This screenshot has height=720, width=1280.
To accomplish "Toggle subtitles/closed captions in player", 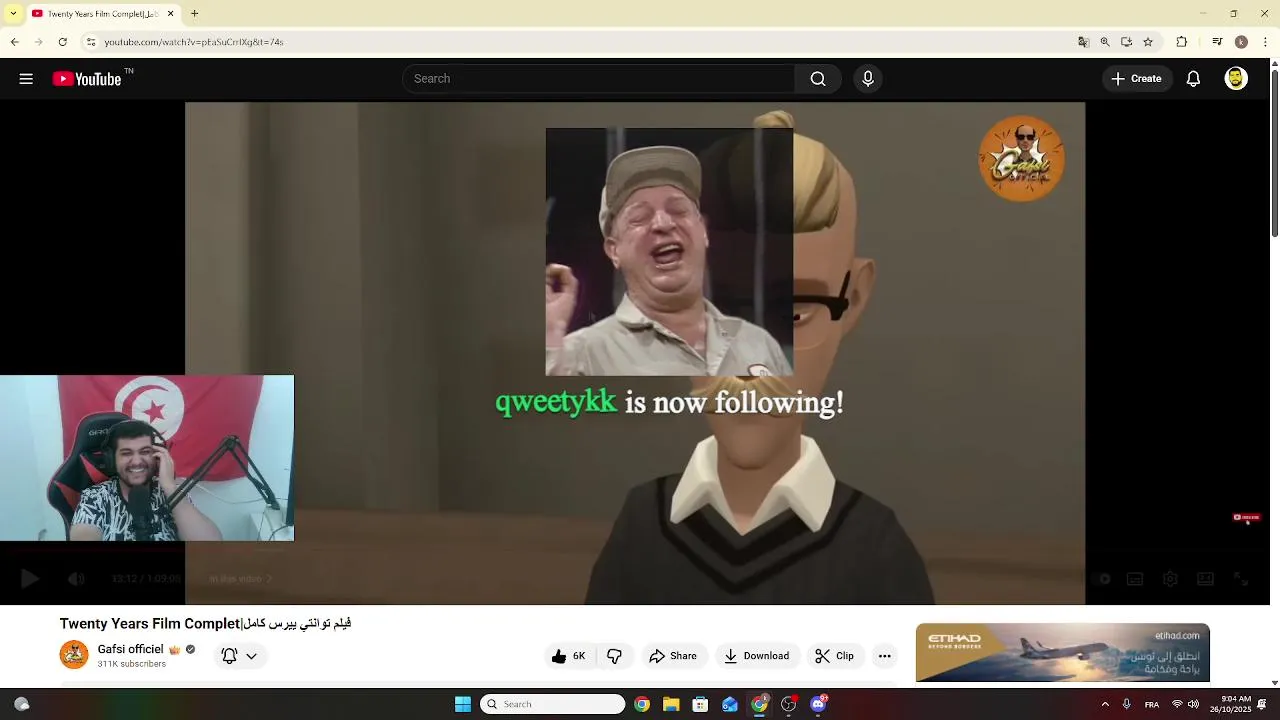I will [1135, 579].
